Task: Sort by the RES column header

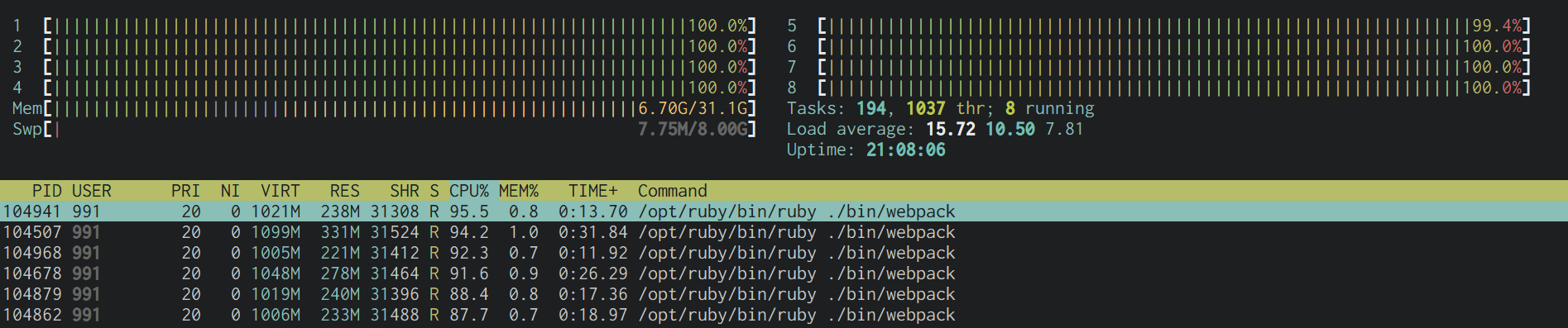Action: pyautogui.click(x=345, y=191)
